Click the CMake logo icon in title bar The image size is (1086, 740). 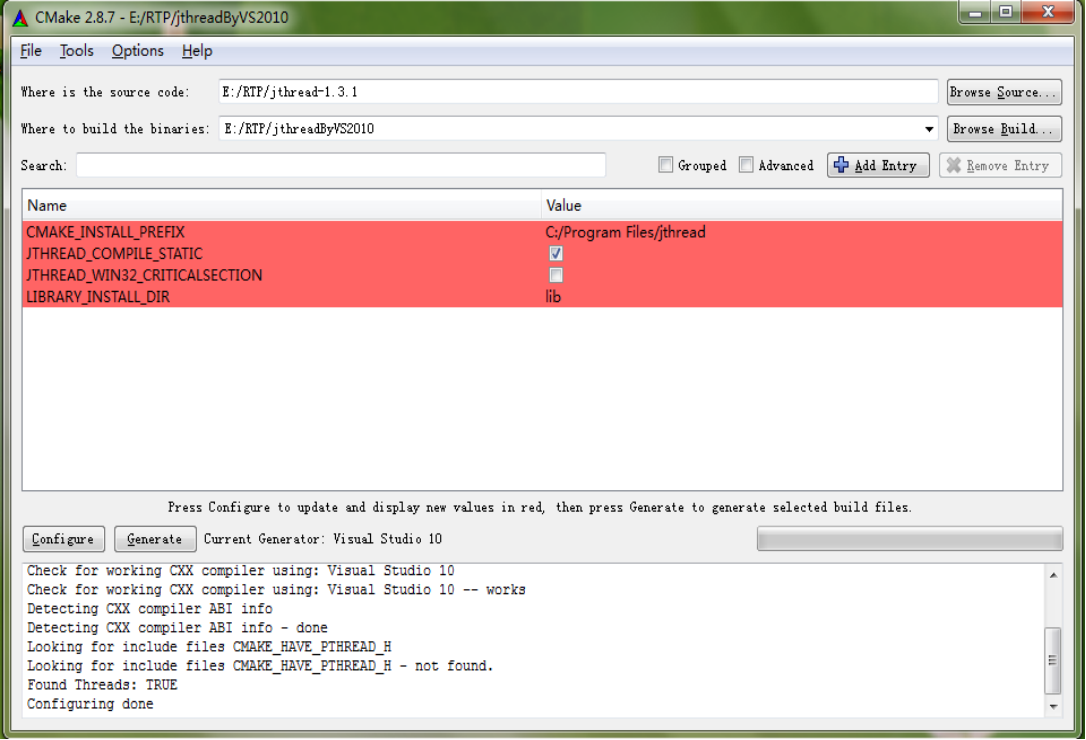point(20,17)
